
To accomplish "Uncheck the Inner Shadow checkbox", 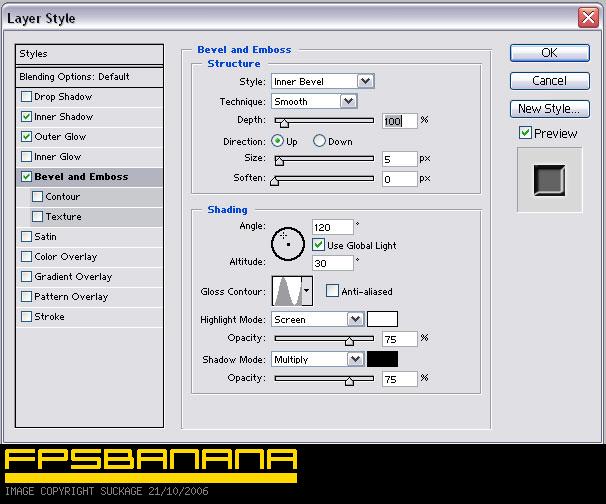I will coord(26,117).
